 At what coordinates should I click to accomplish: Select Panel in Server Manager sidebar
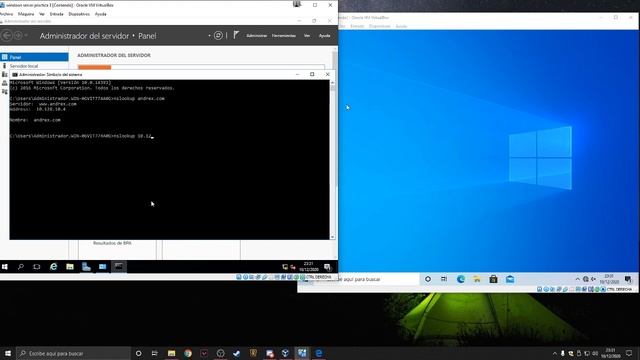coord(35,57)
